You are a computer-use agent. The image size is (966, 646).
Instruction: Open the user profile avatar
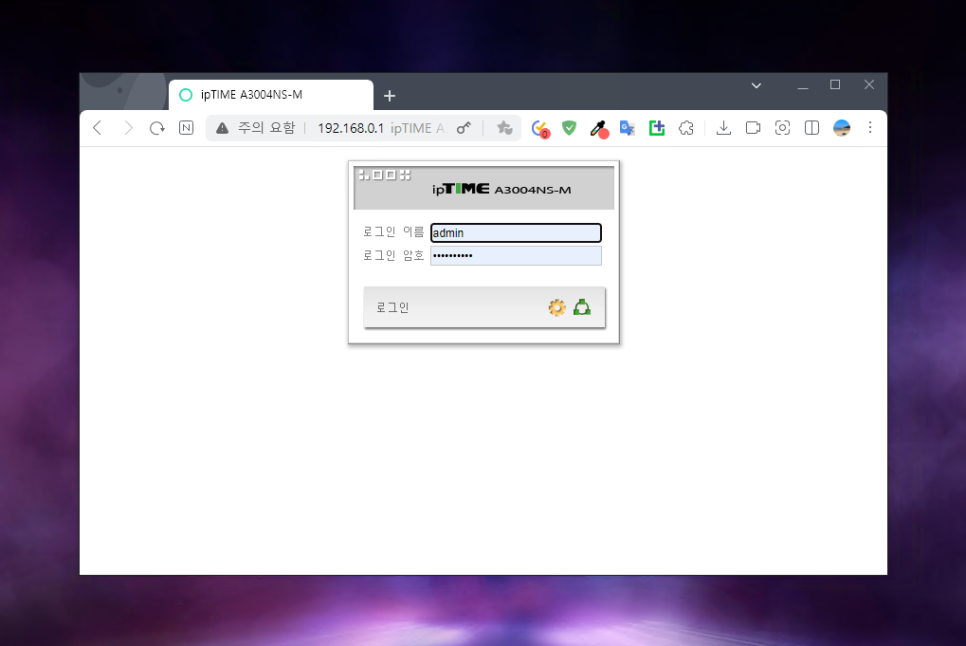tap(842, 128)
